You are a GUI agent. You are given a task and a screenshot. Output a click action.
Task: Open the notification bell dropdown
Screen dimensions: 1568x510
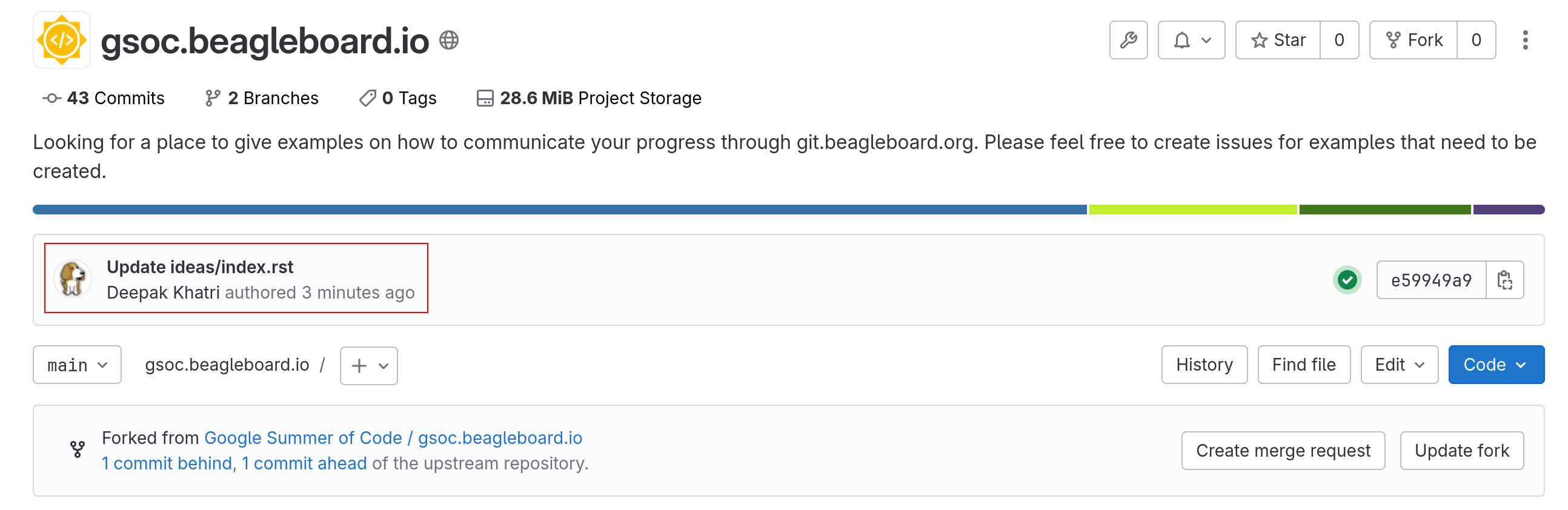pyautogui.click(x=1191, y=40)
